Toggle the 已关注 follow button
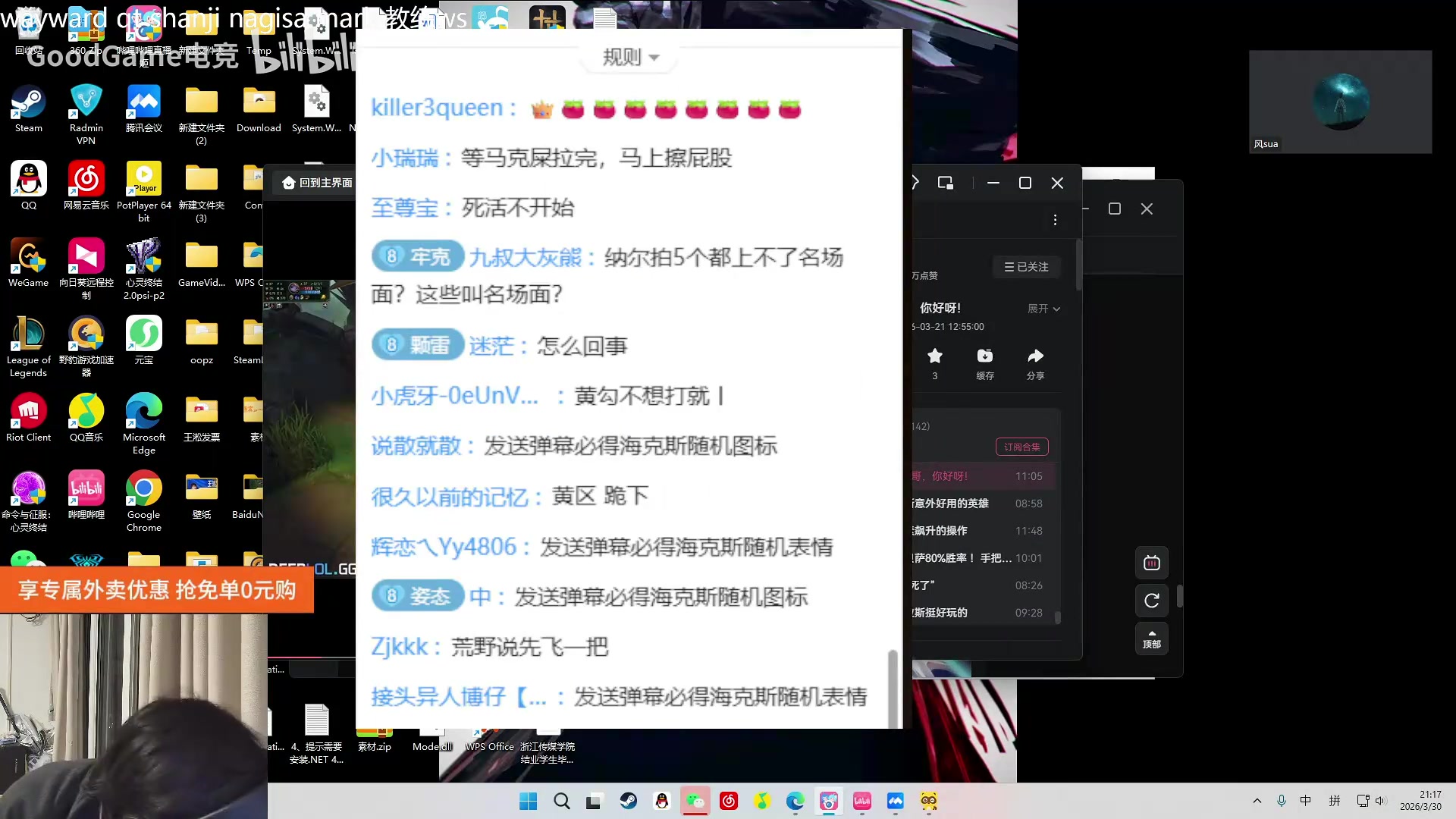The height and width of the screenshot is (819, 1456). point(1026,267)
